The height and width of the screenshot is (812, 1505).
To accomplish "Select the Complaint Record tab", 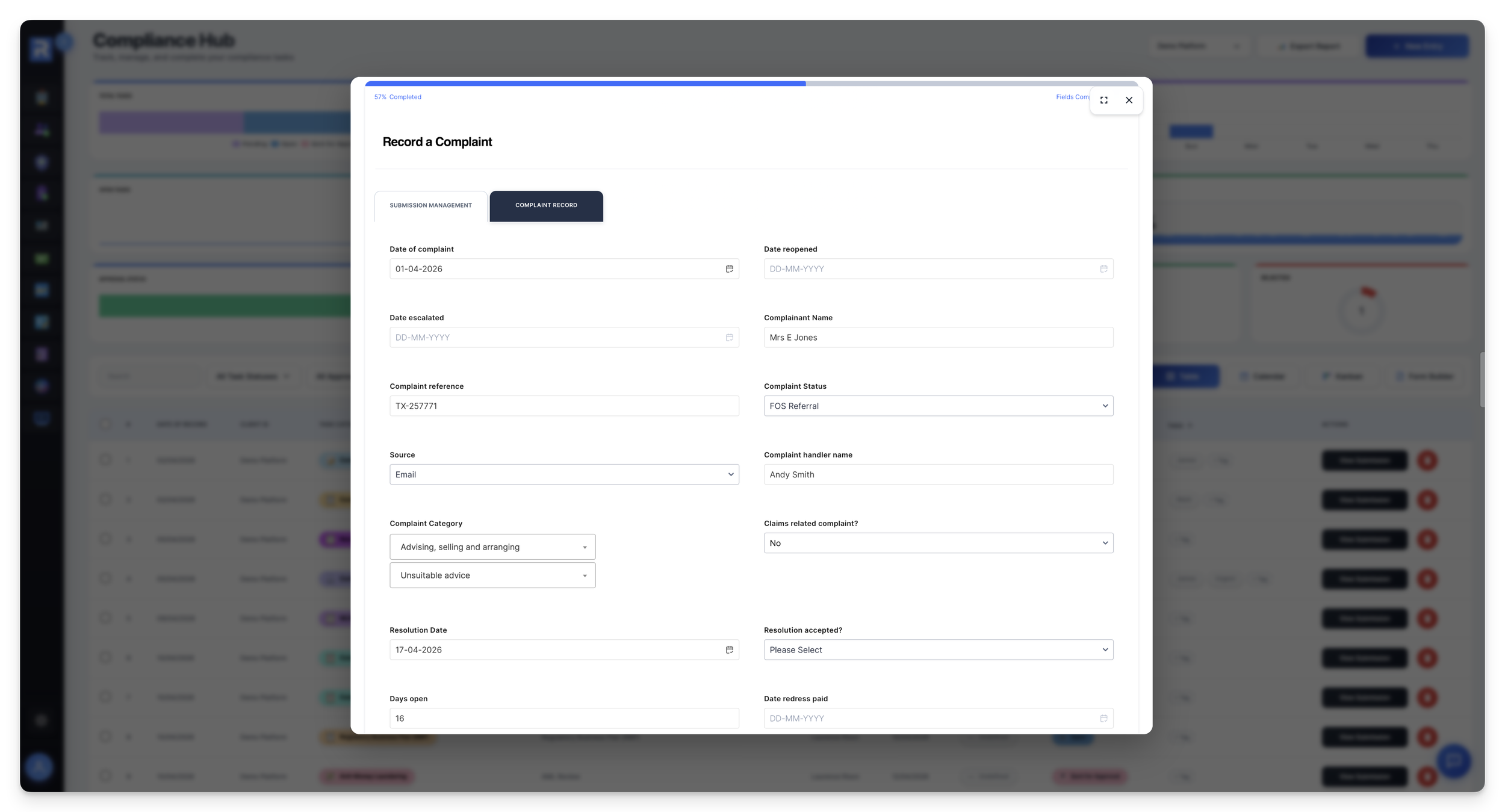I will pos(546,206).
